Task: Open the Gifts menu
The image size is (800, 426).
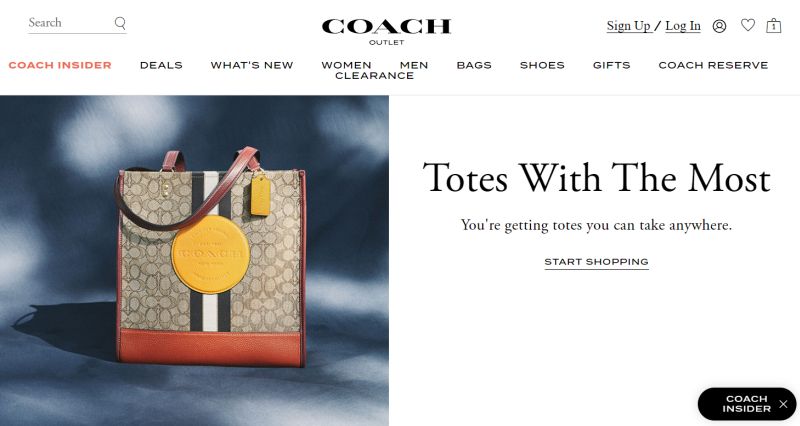Action: pos(612,65)
